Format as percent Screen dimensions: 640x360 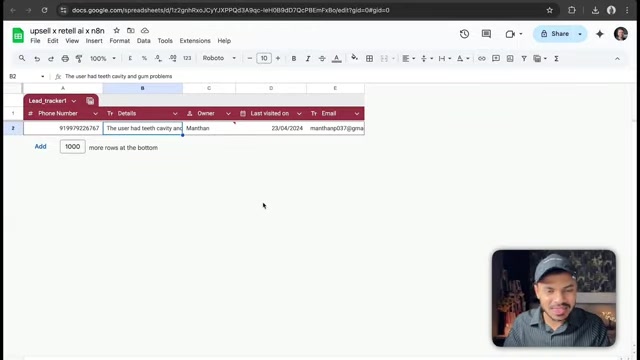(144, 58)
